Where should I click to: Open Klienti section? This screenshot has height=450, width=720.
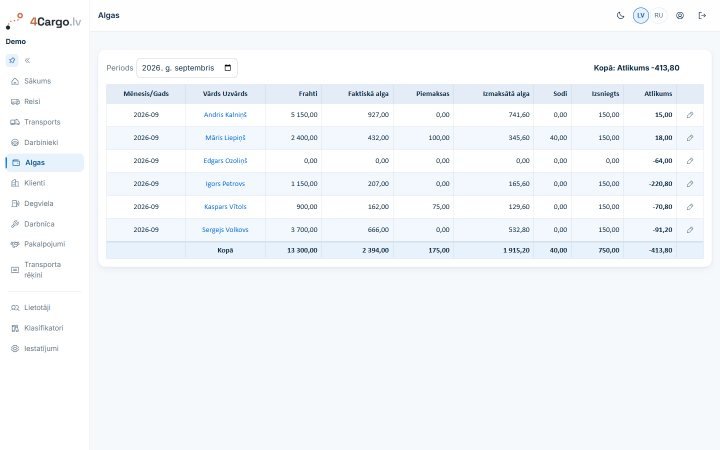[45, 183]
